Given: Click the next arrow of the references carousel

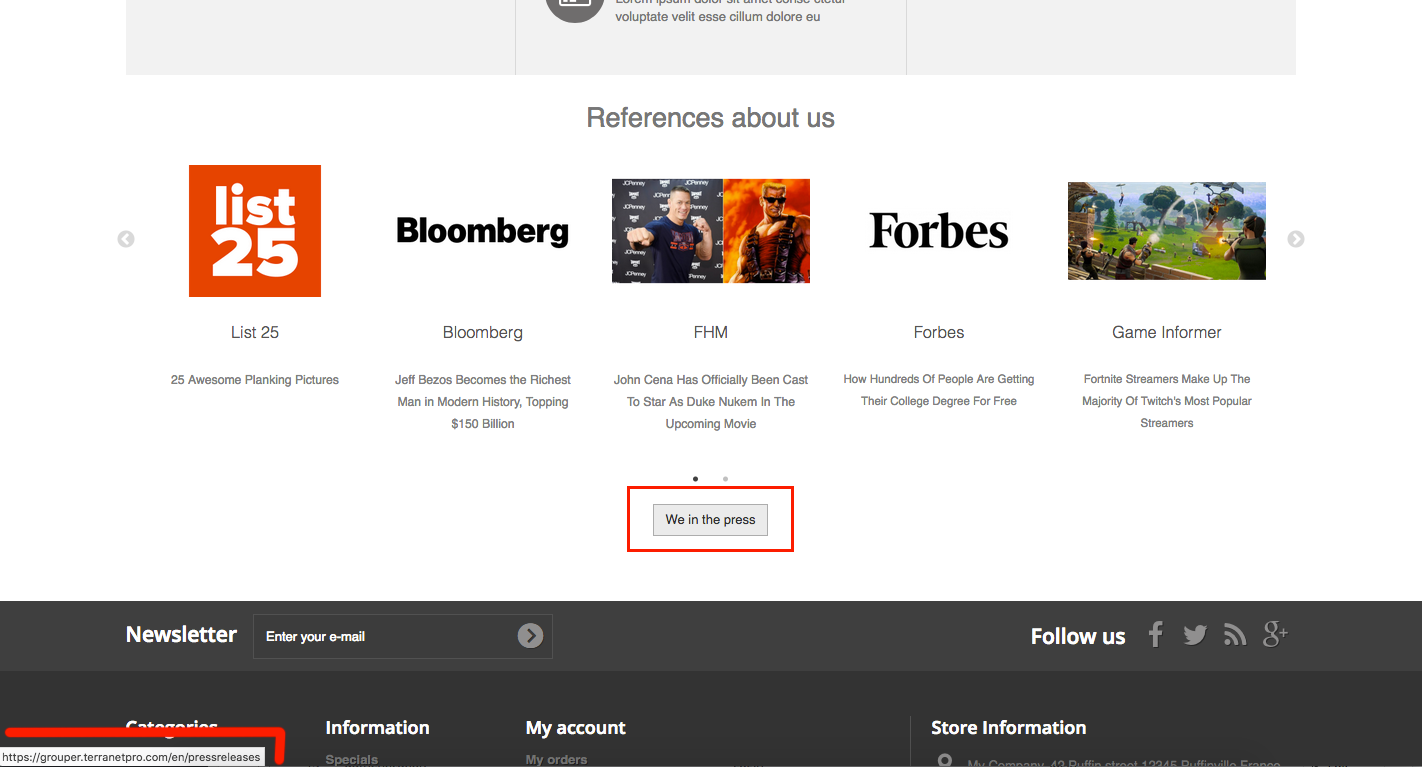Looking at the screenshot, I should point(1296,239).
